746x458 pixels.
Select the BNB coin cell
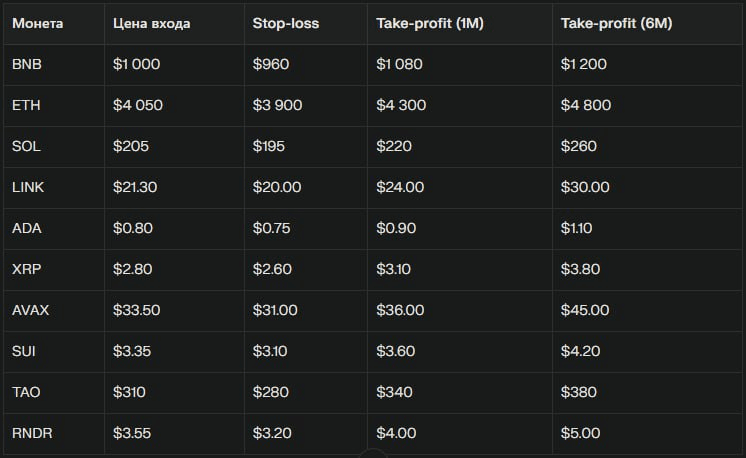[x=27, y=64]
